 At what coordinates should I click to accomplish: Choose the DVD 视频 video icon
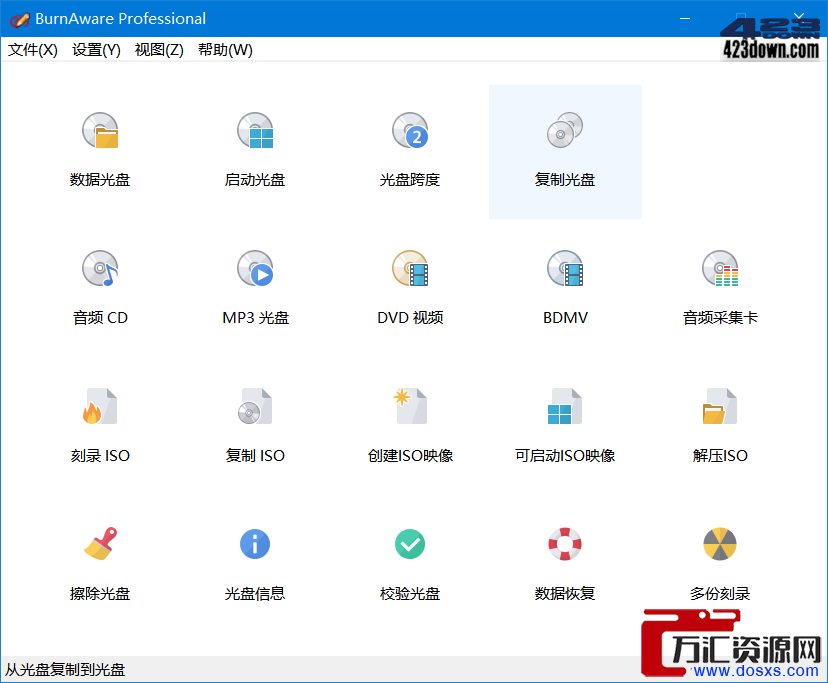tap(410, 268)
